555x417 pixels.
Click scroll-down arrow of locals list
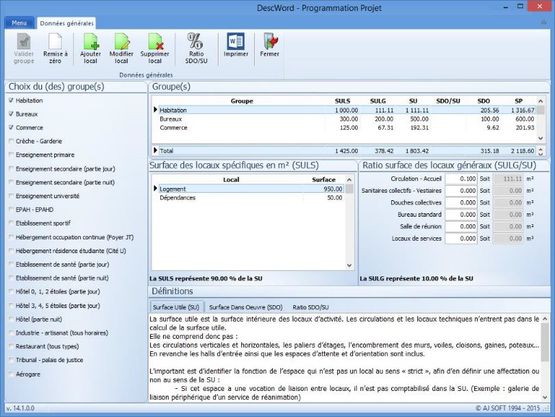click(x=349, y=265)
